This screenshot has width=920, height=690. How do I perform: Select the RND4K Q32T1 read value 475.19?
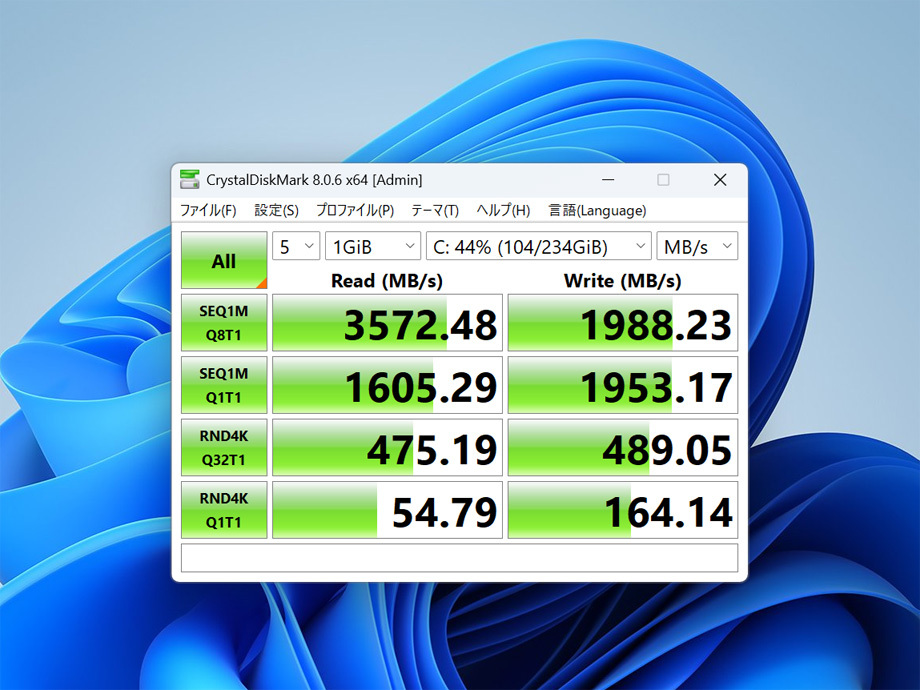pyautogui.click(x=387, y=448)
